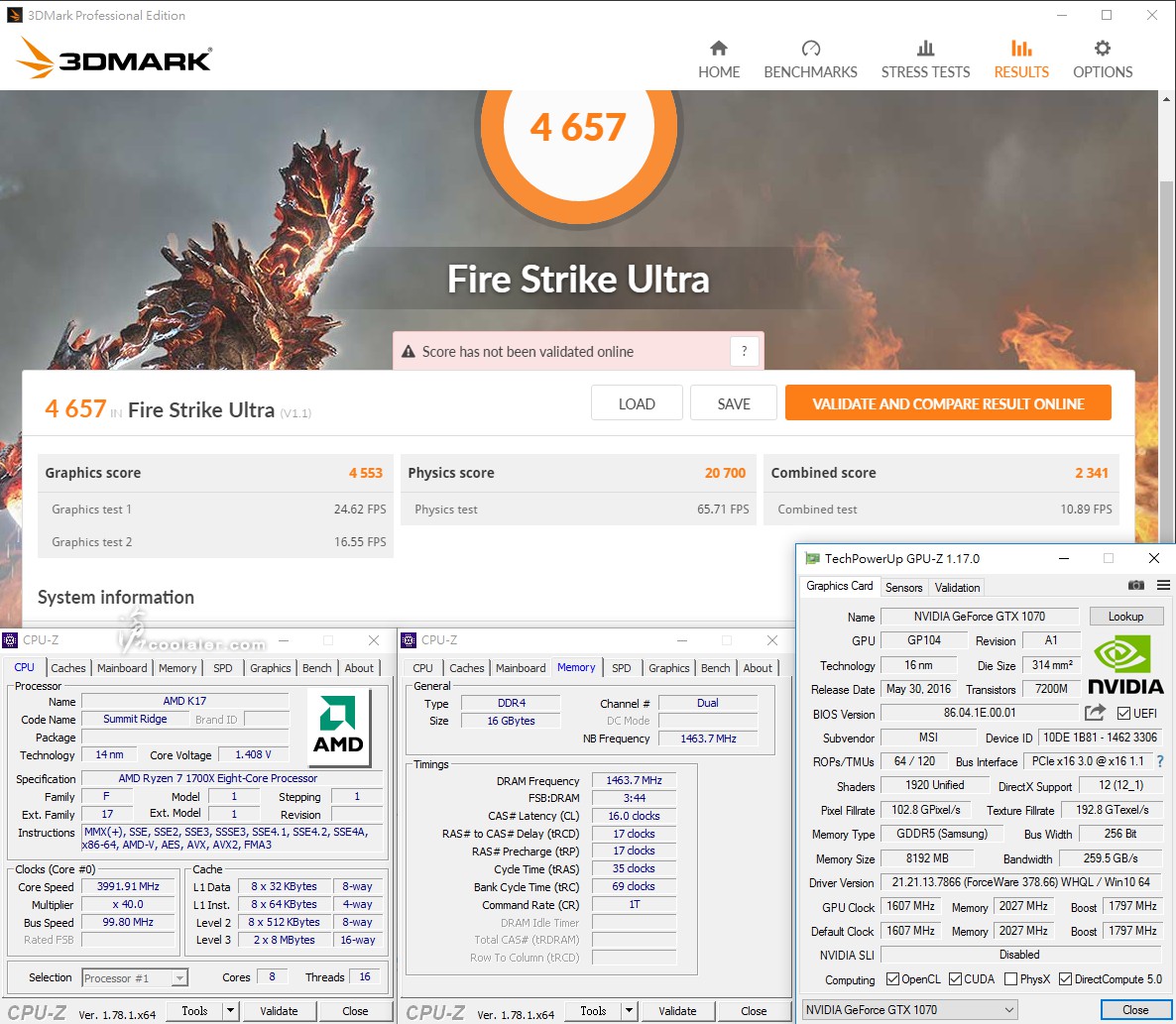Click Tools button in Memory CPU-Z window
The height and width of the screenshot is (1024, 1176).
point(593,1010)
